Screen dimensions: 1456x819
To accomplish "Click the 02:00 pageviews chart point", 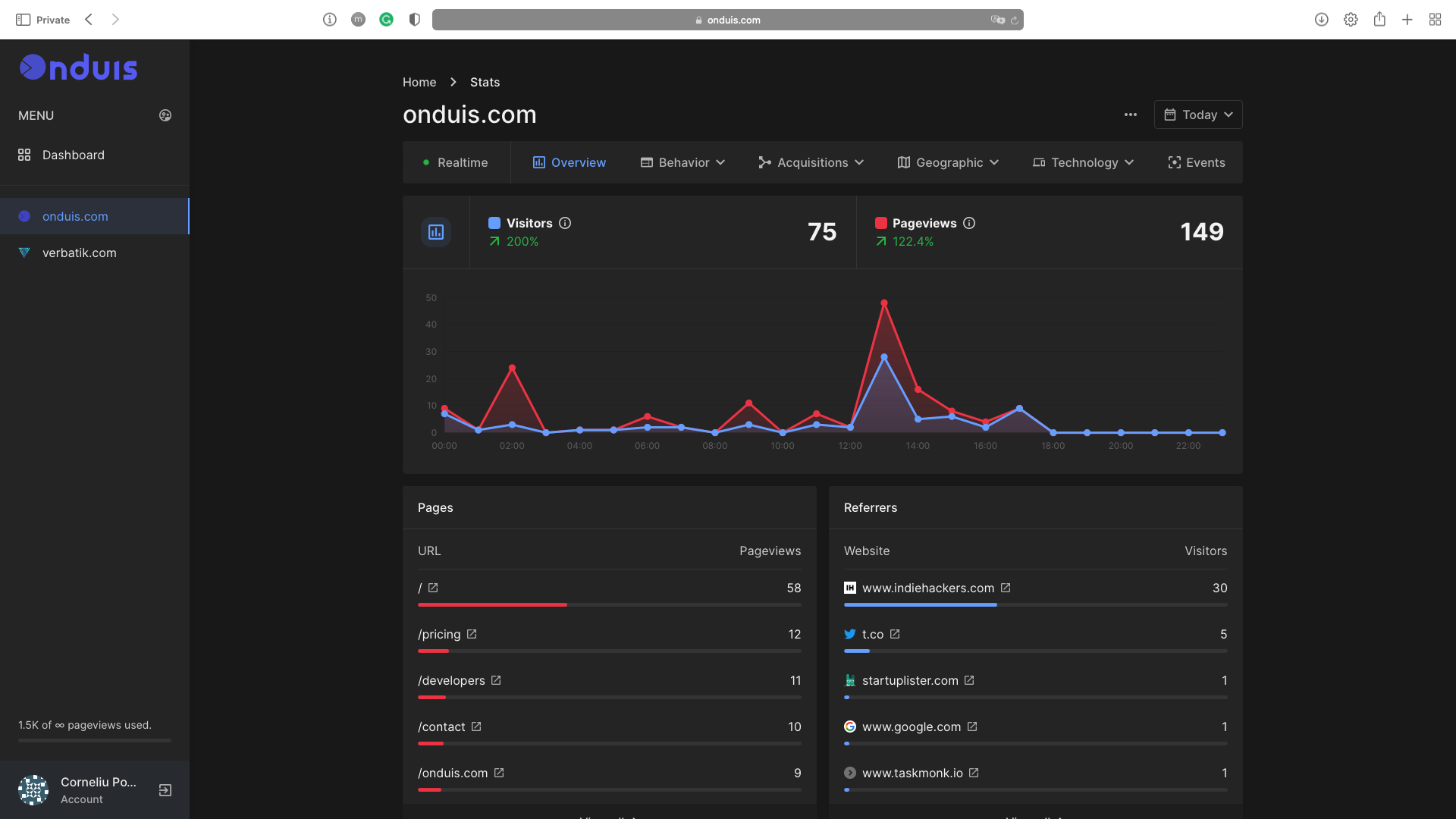I will click(512, 368).
